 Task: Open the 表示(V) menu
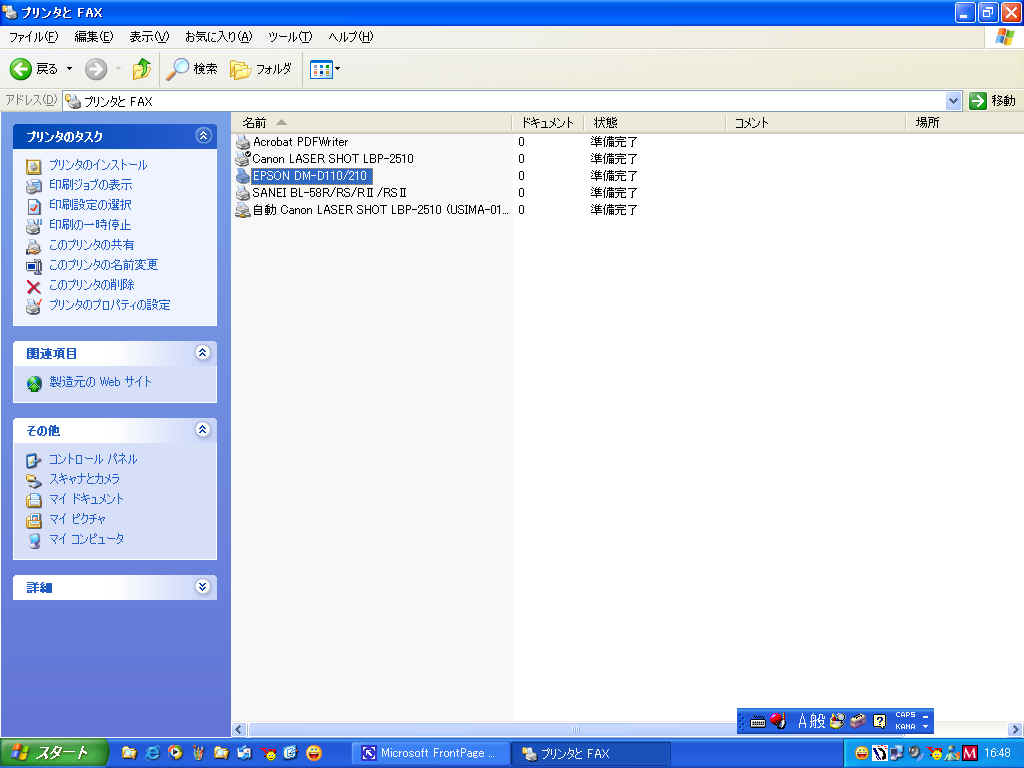coord(149,37)
